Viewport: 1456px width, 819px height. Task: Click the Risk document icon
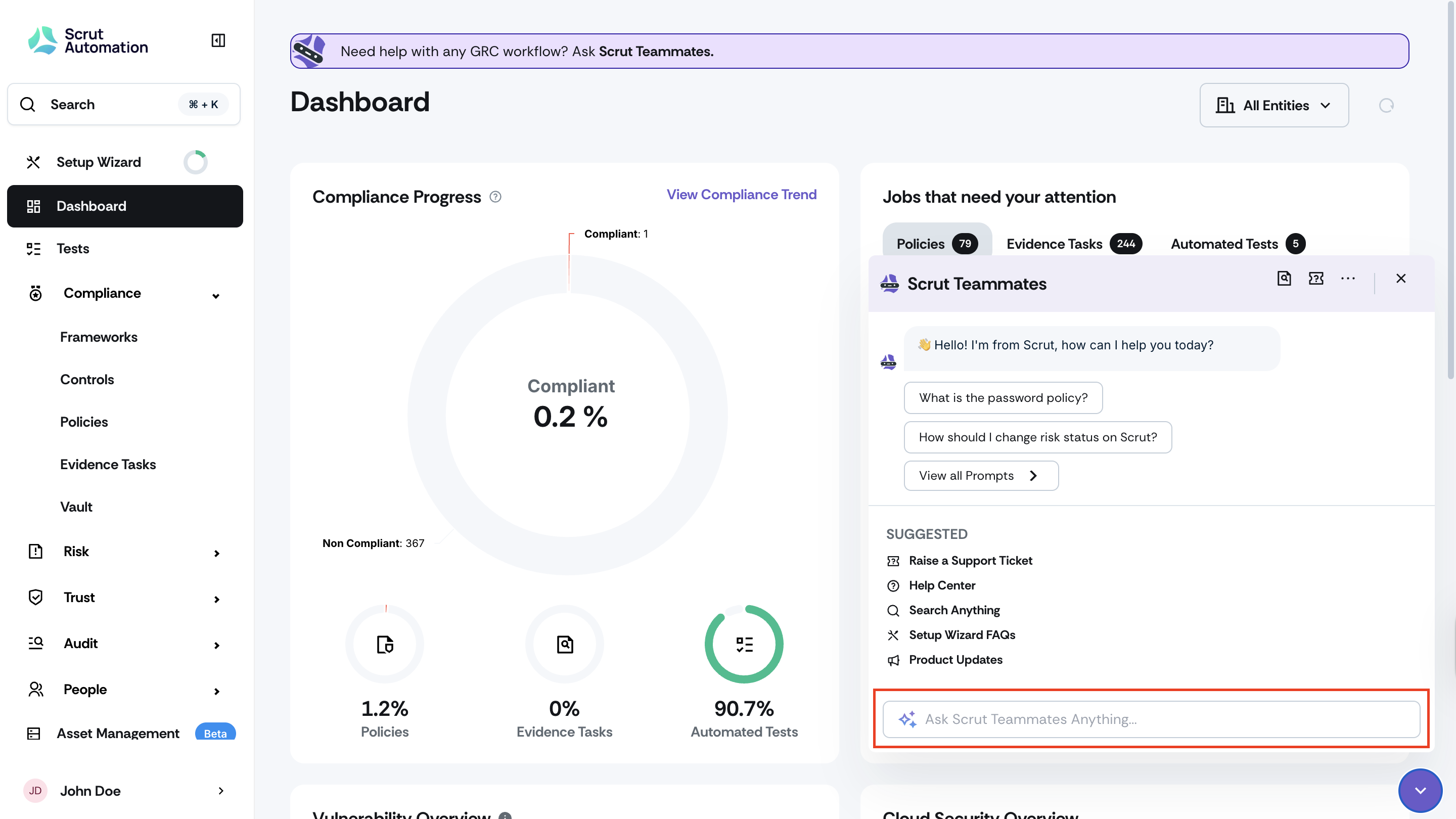pos(35,551)
